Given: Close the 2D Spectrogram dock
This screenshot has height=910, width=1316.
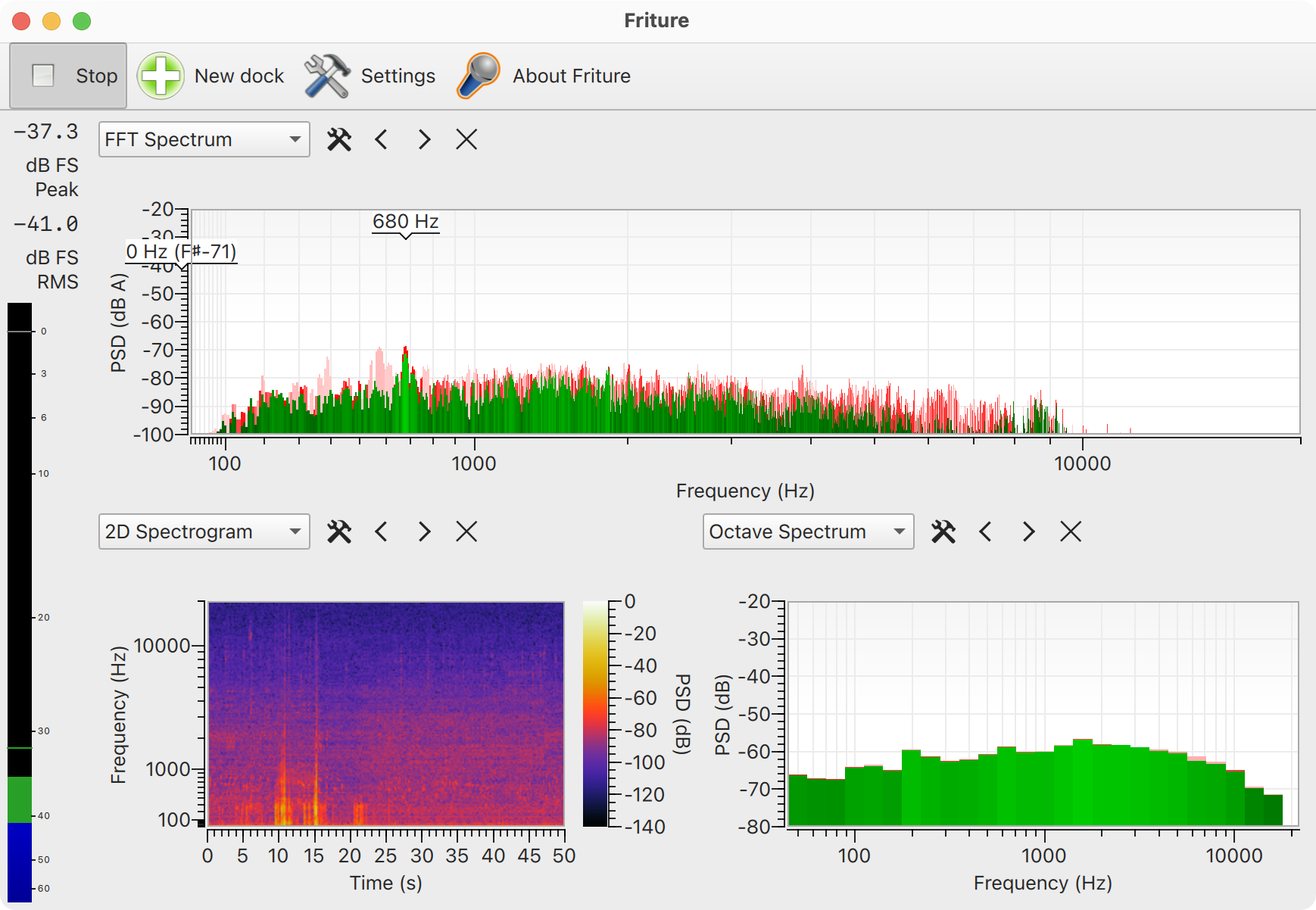Looking at the screenshot, I should click(466, 531).
